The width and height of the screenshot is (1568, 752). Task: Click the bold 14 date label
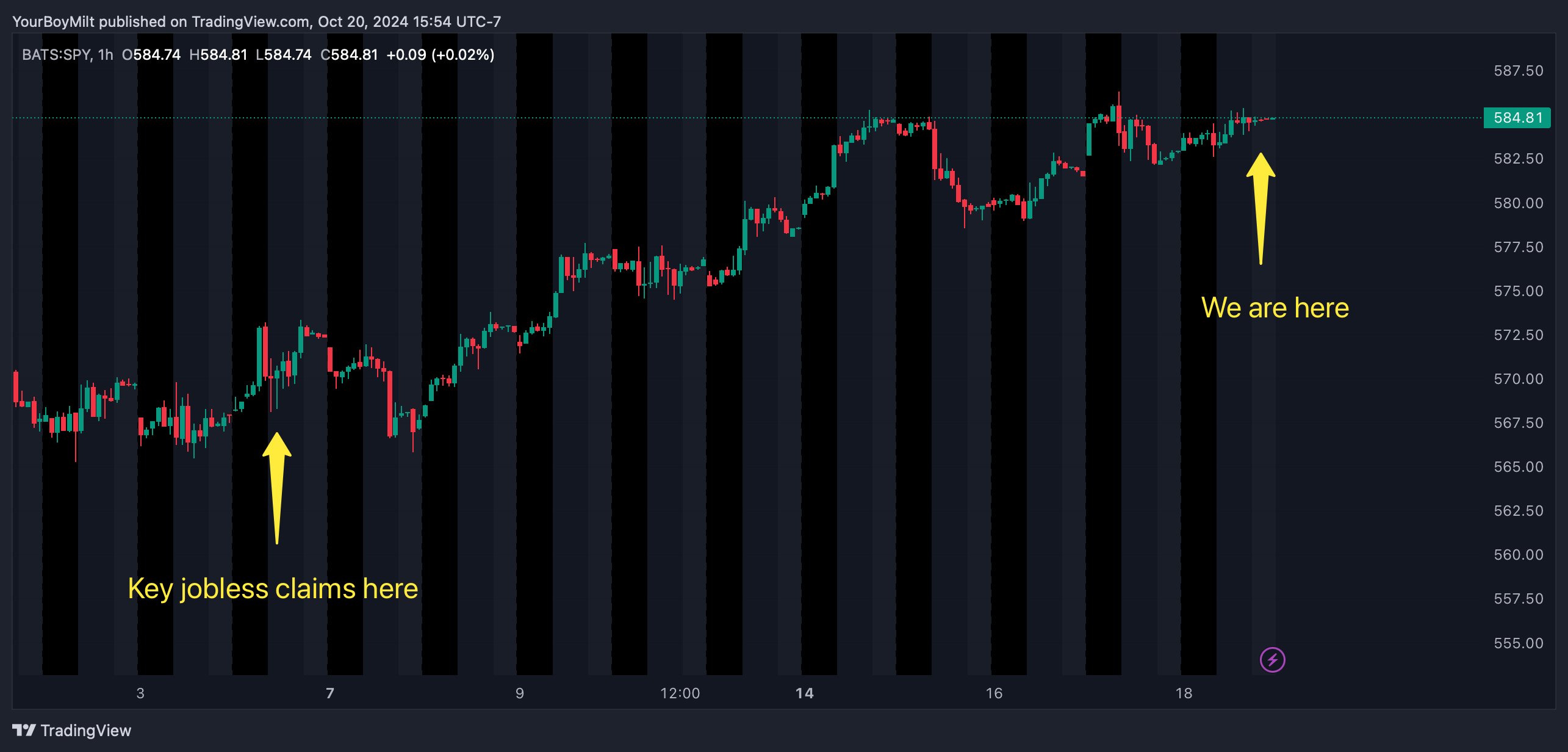(804, 693)
